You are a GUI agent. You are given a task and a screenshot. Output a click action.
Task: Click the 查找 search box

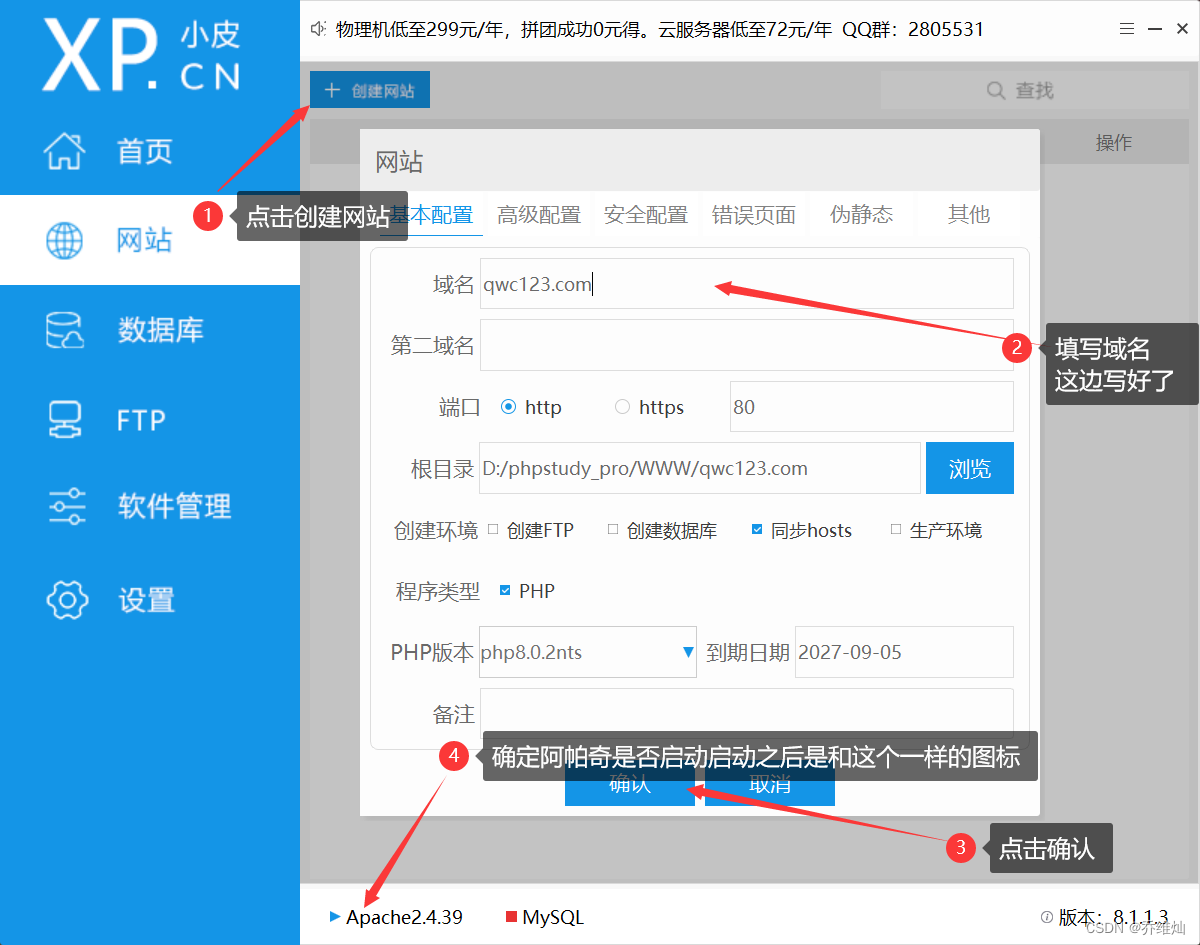tap(1034, 90)
